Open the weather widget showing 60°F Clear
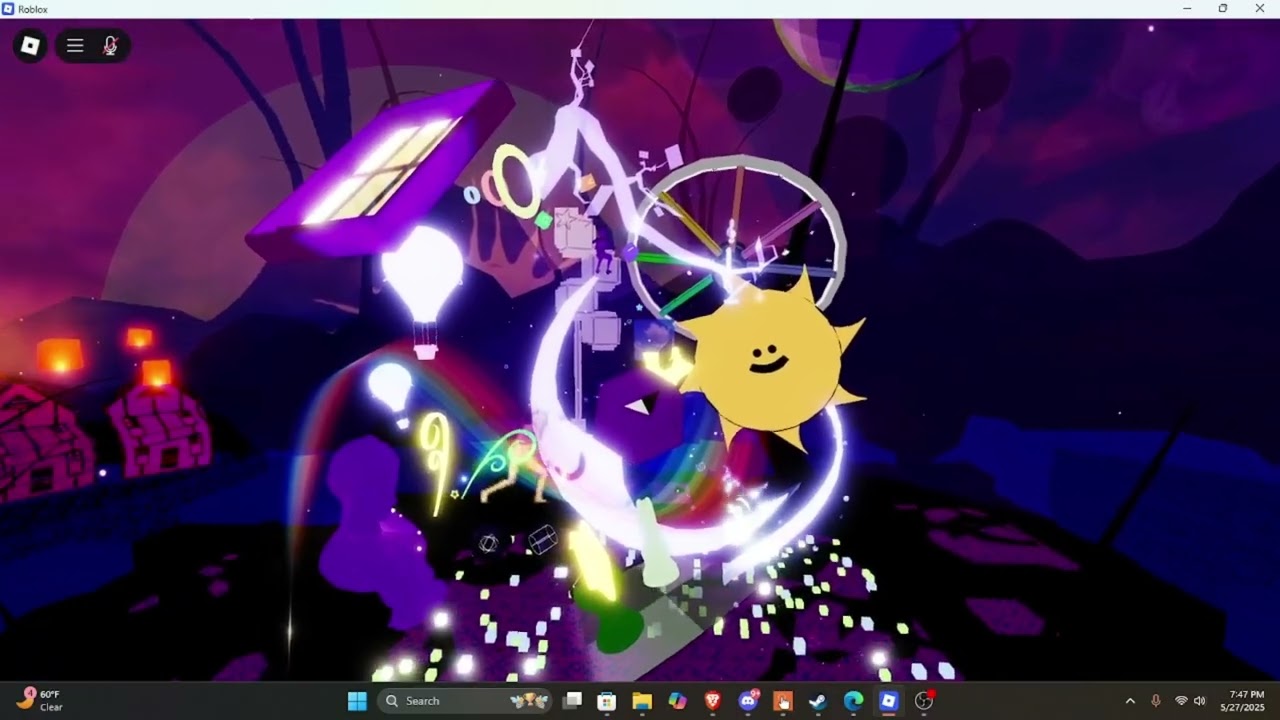Viewport: 1280px width, 720px height. (40, 701)
